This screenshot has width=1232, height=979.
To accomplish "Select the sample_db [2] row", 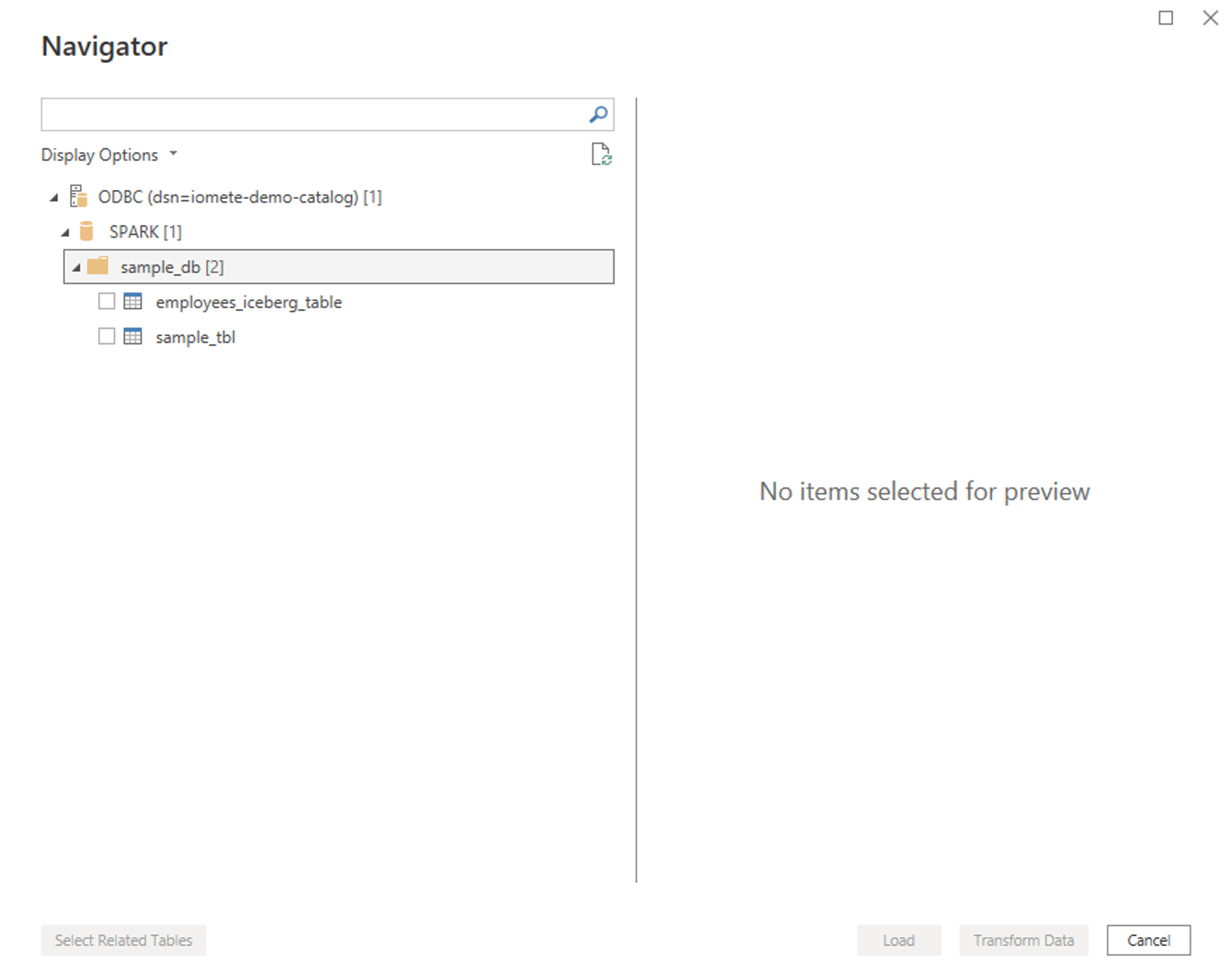I will click(339, 266).
